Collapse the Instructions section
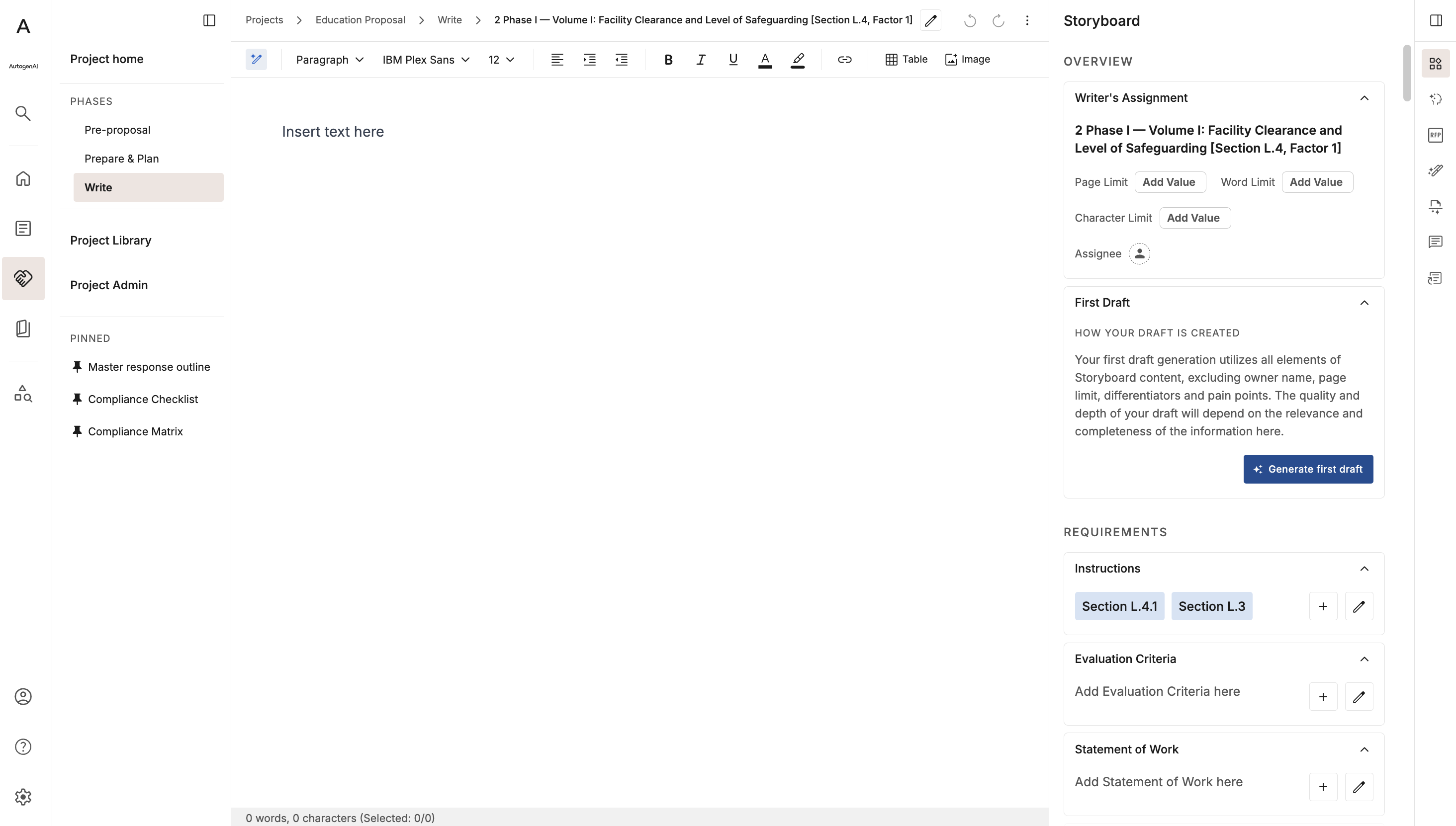Screen dimensions: 1456x826 [x=1364, y=569]
